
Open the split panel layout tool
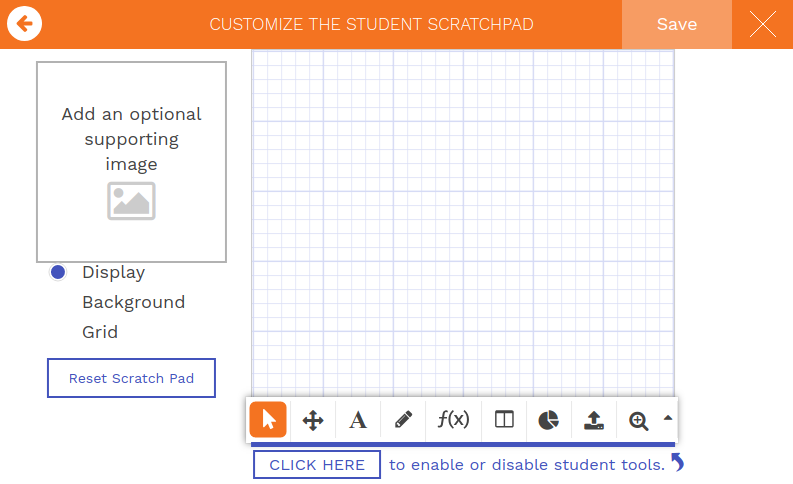pyautogui.click(x=504, y=420)
